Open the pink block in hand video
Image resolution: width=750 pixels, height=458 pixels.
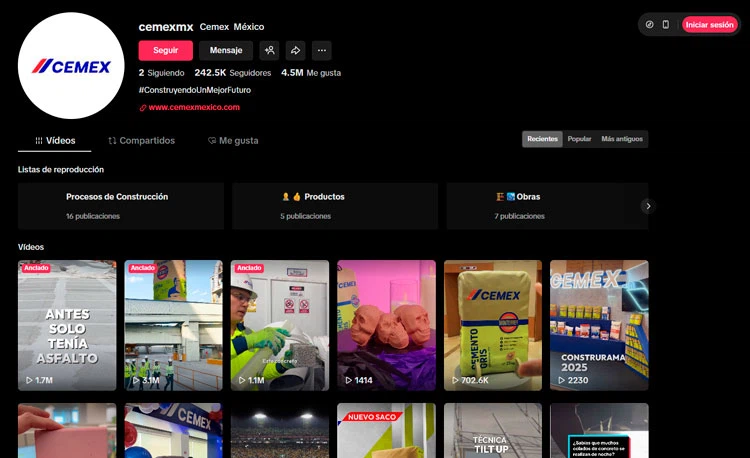click(67, 430)
